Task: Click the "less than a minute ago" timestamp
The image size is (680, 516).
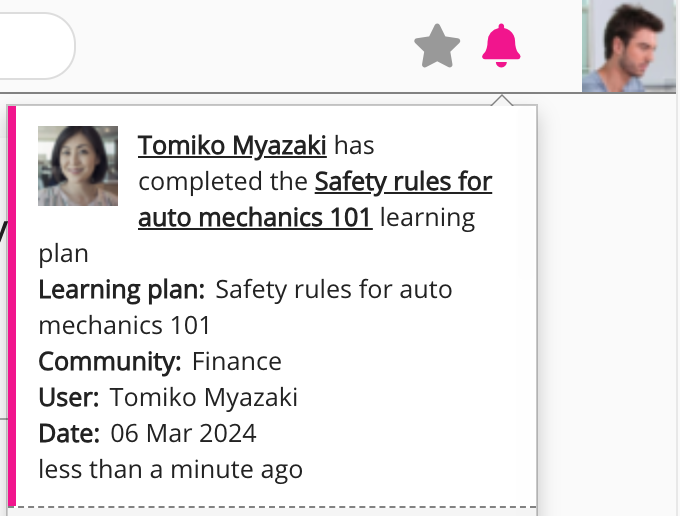Action: point(170,468)
